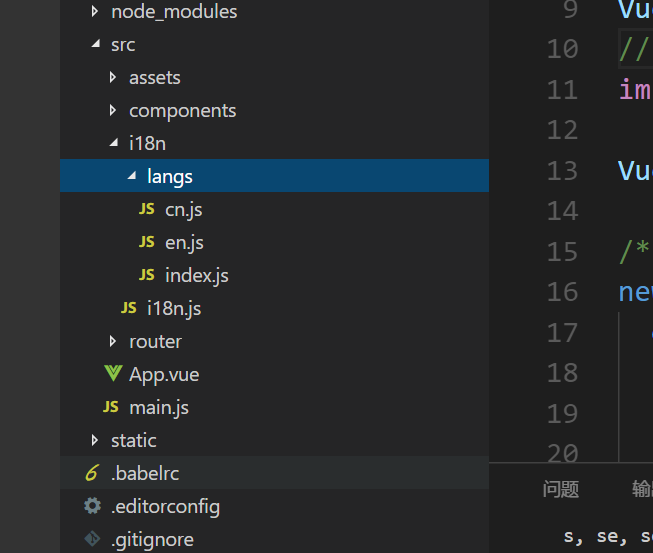Open the main.js file
The height and width of the screenshot is (553, 653).
click(159, 408)
